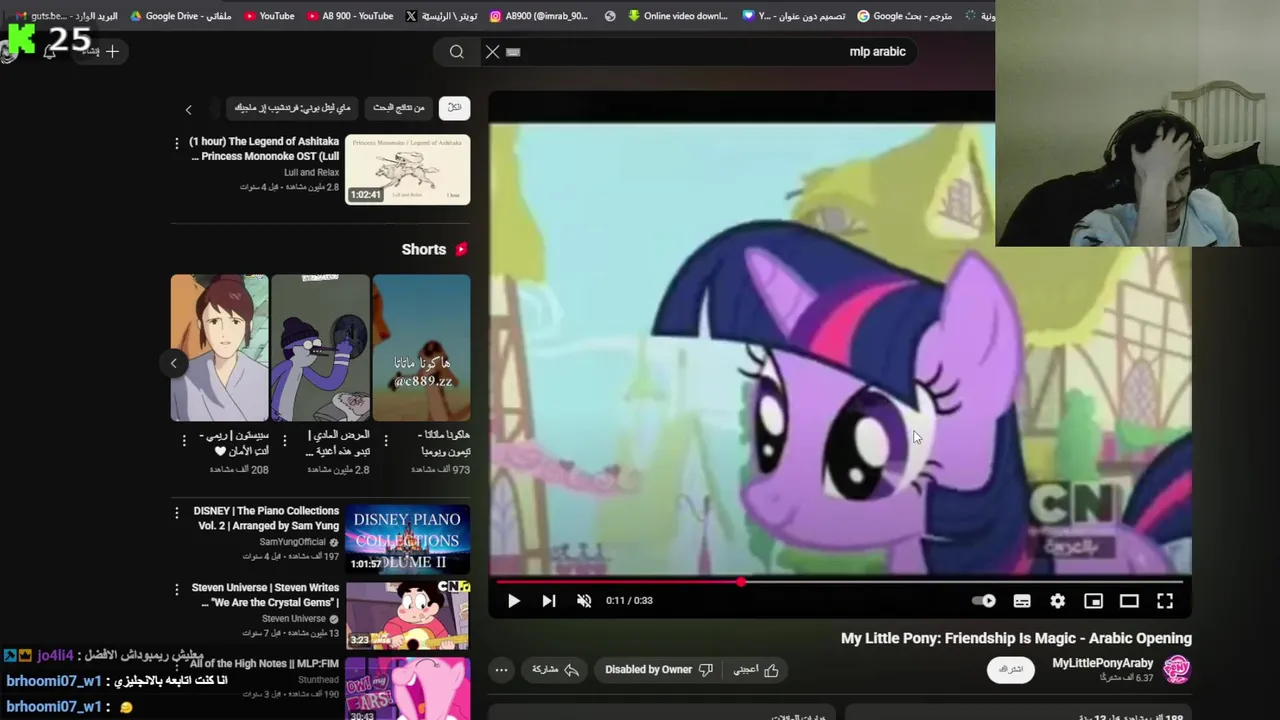Open Steven Universe Crystal Gems thumbnail

(408, 615)
